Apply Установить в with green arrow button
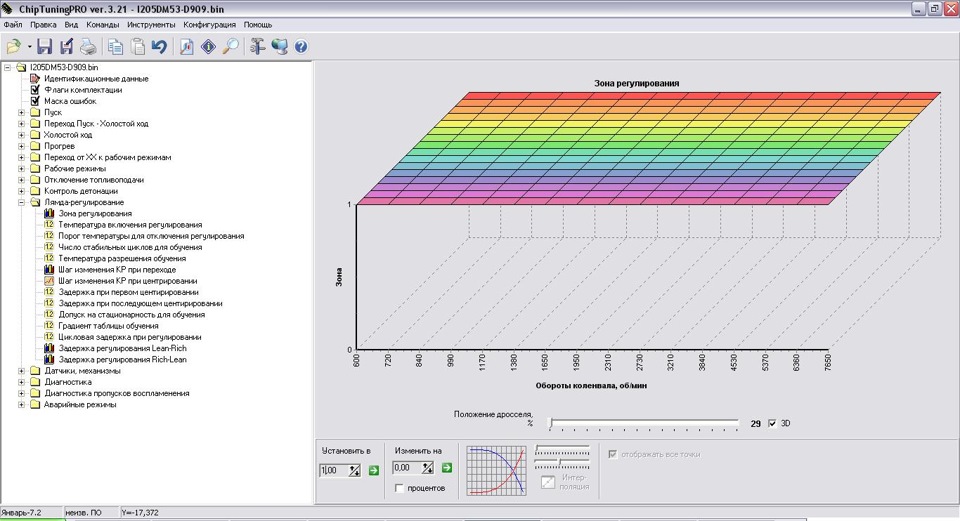Screen dimensions: 960x521 373,470
